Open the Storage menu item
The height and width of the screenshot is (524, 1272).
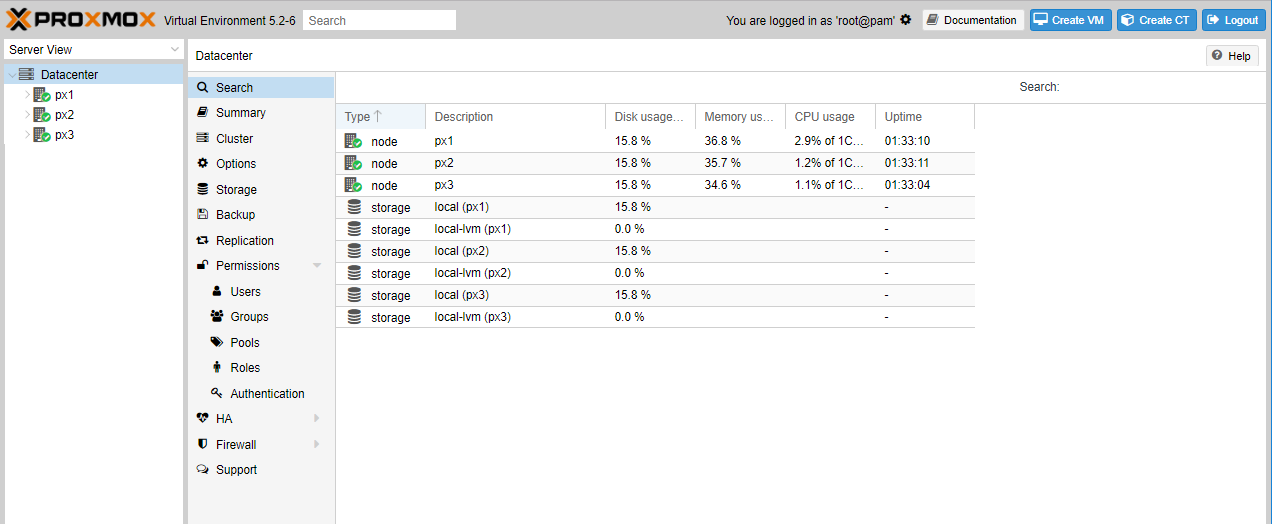(236, 190)
